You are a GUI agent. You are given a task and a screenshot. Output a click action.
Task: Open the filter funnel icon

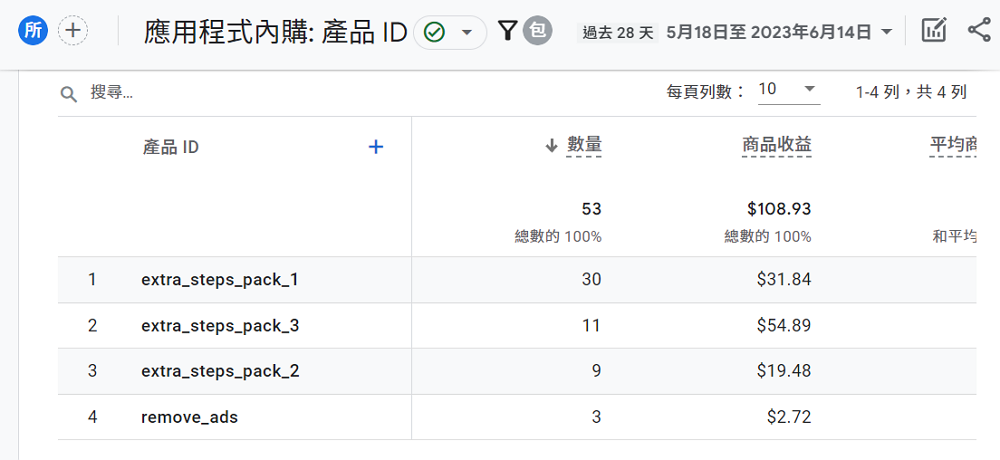(507, 31)
